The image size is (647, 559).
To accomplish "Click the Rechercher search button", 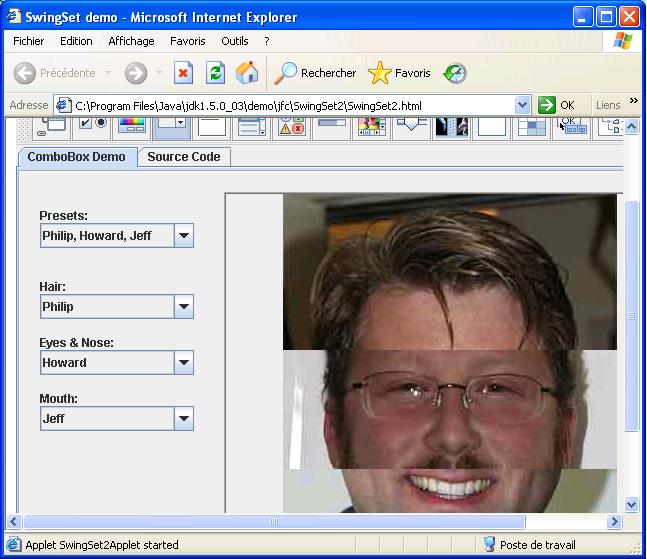I will pos(315,73).
